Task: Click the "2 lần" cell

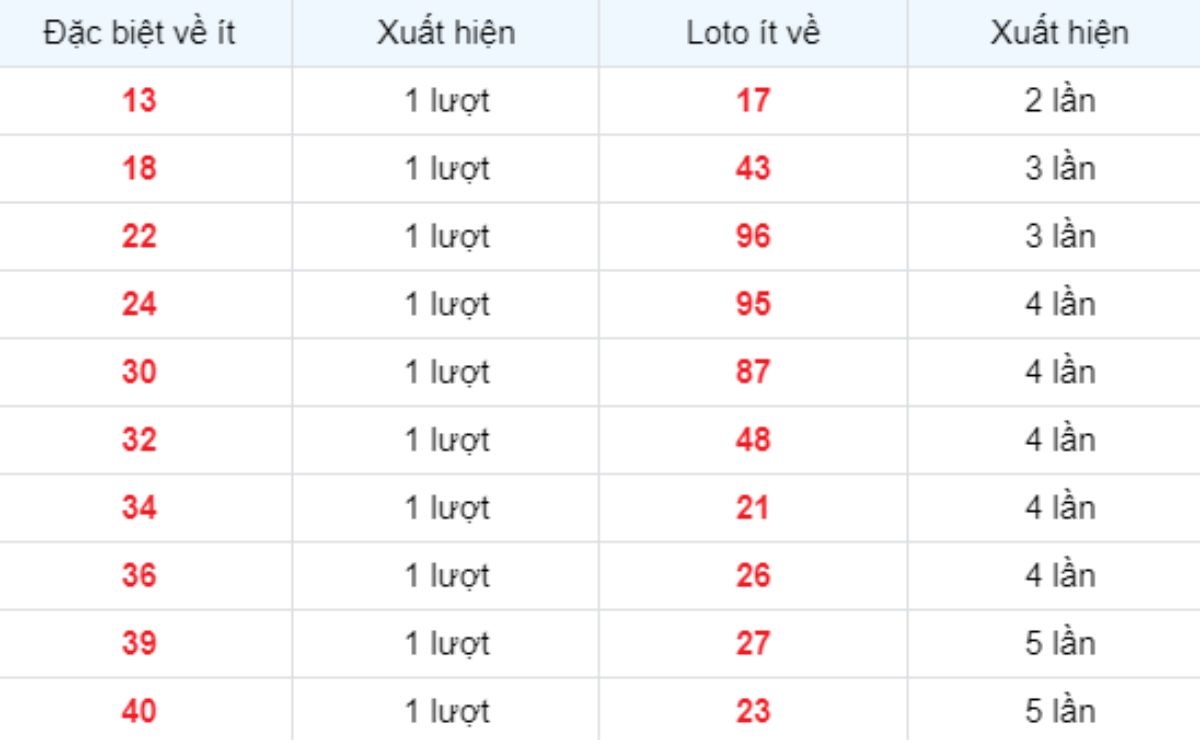Action: click(1059, 101)
